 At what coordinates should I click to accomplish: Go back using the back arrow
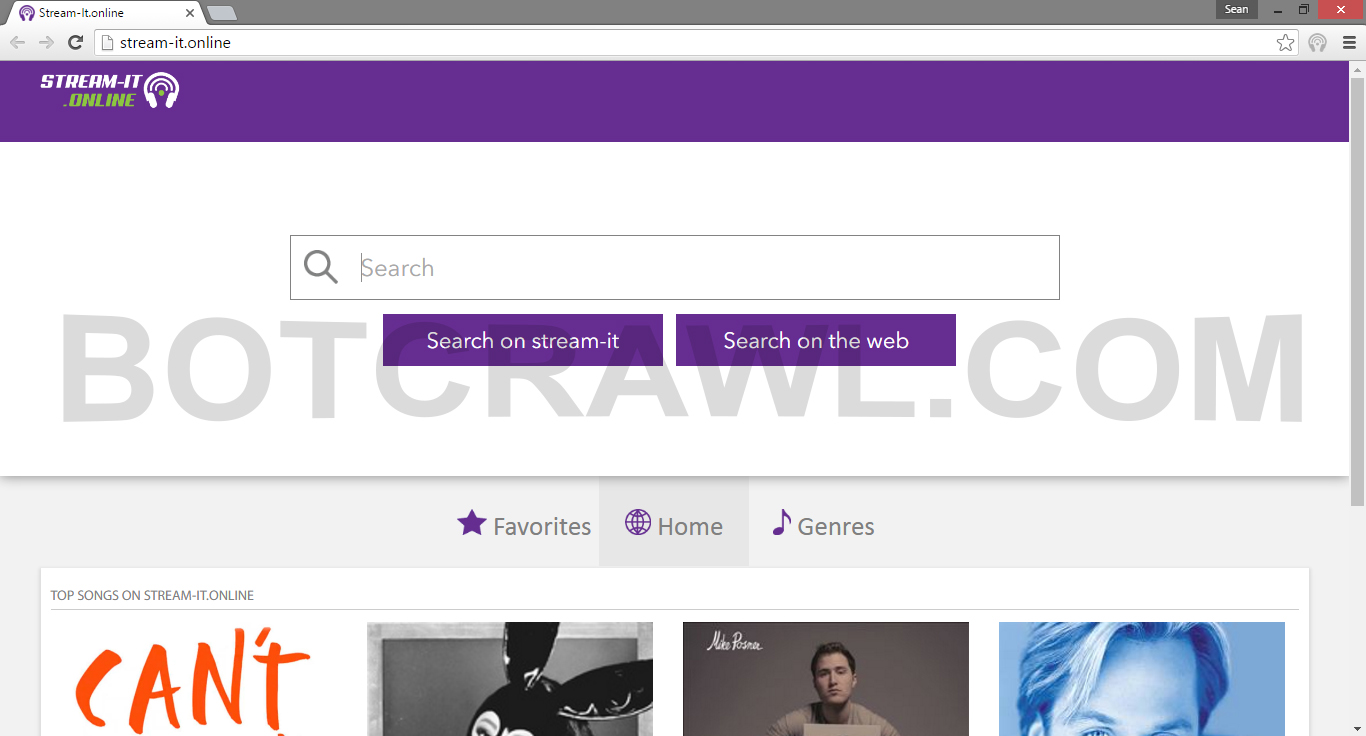[x=17, y=42]
